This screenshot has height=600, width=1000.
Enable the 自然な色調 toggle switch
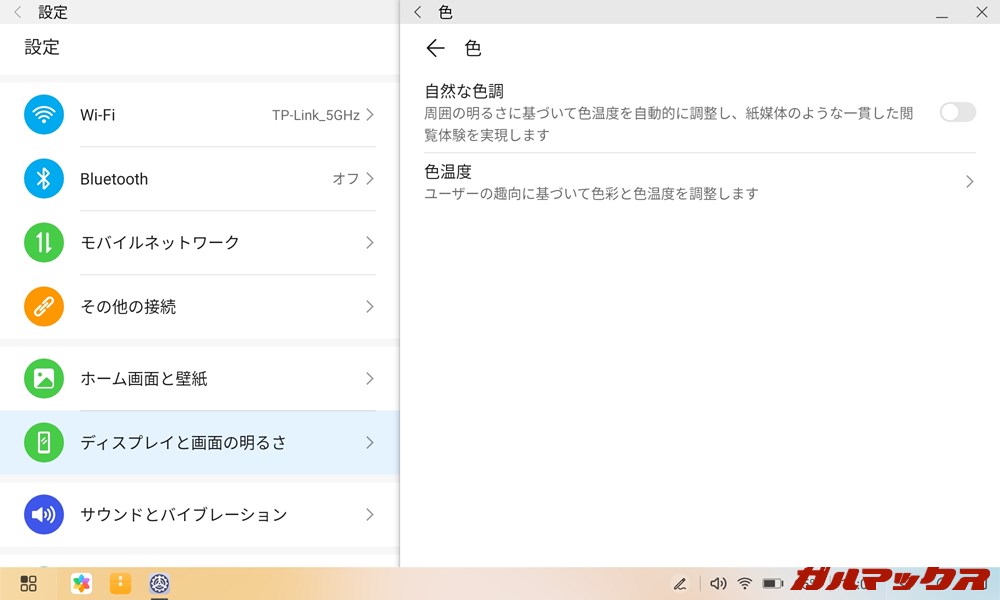[957, 112]
